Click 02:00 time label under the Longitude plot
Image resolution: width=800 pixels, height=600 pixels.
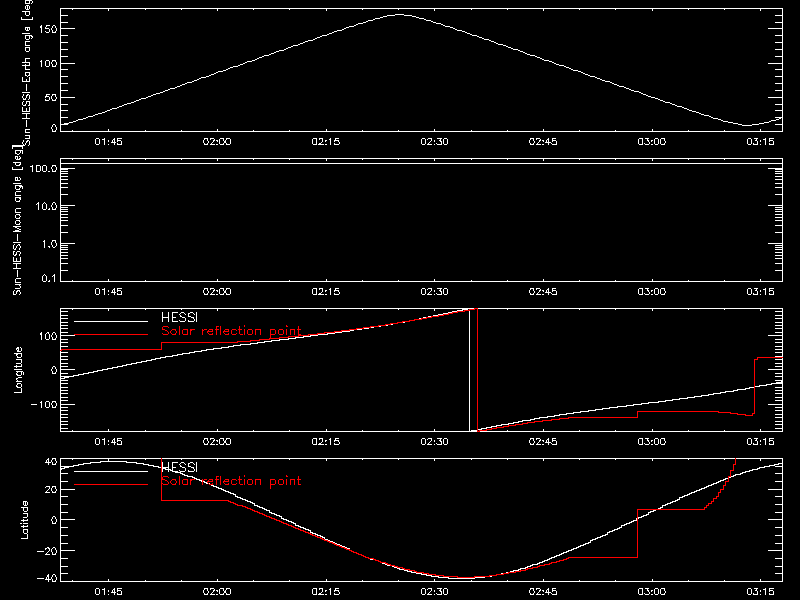(217, 442)
